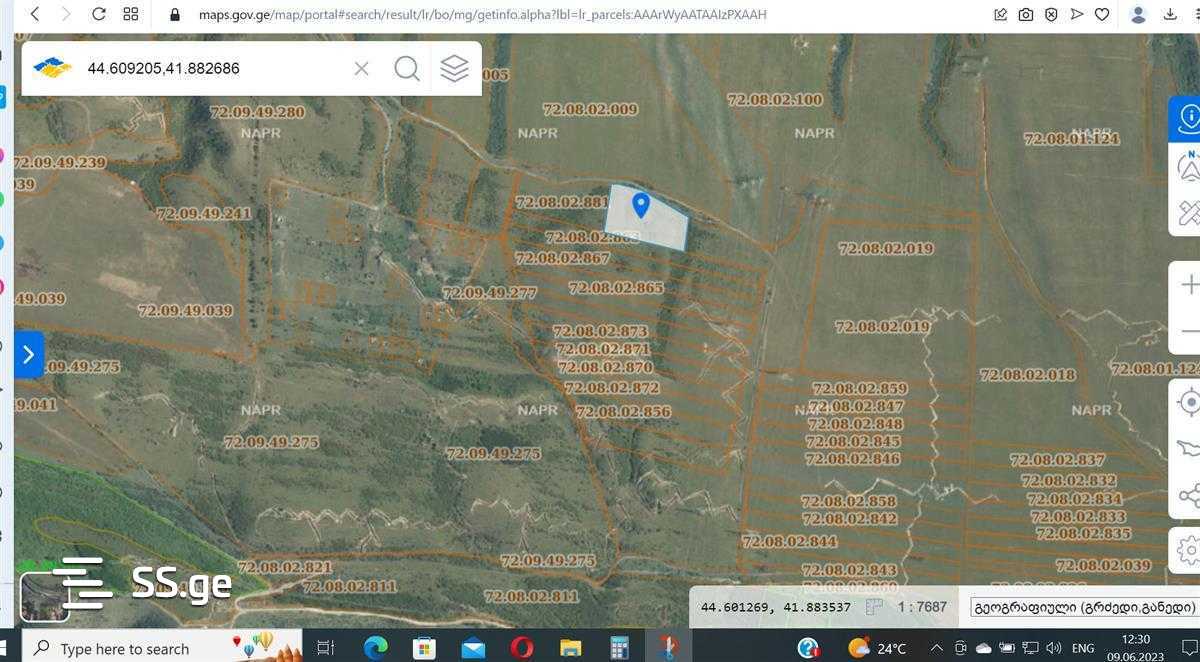
Task: Show hidden system tray icons
Action: coord(936,648)
